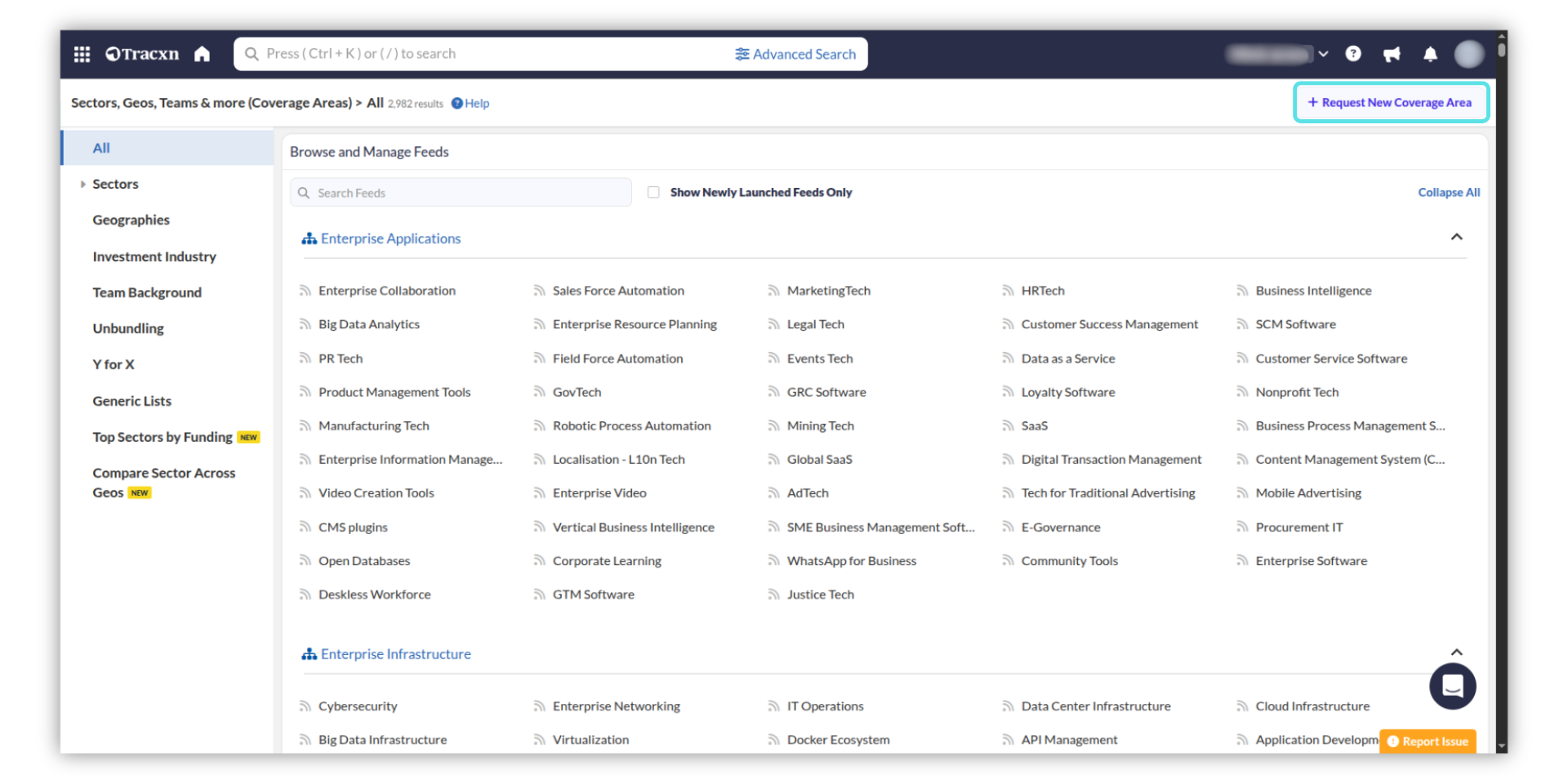Screen dimensions: 1568x784
Task: Open Advanced Search
Action: [795, 54]
